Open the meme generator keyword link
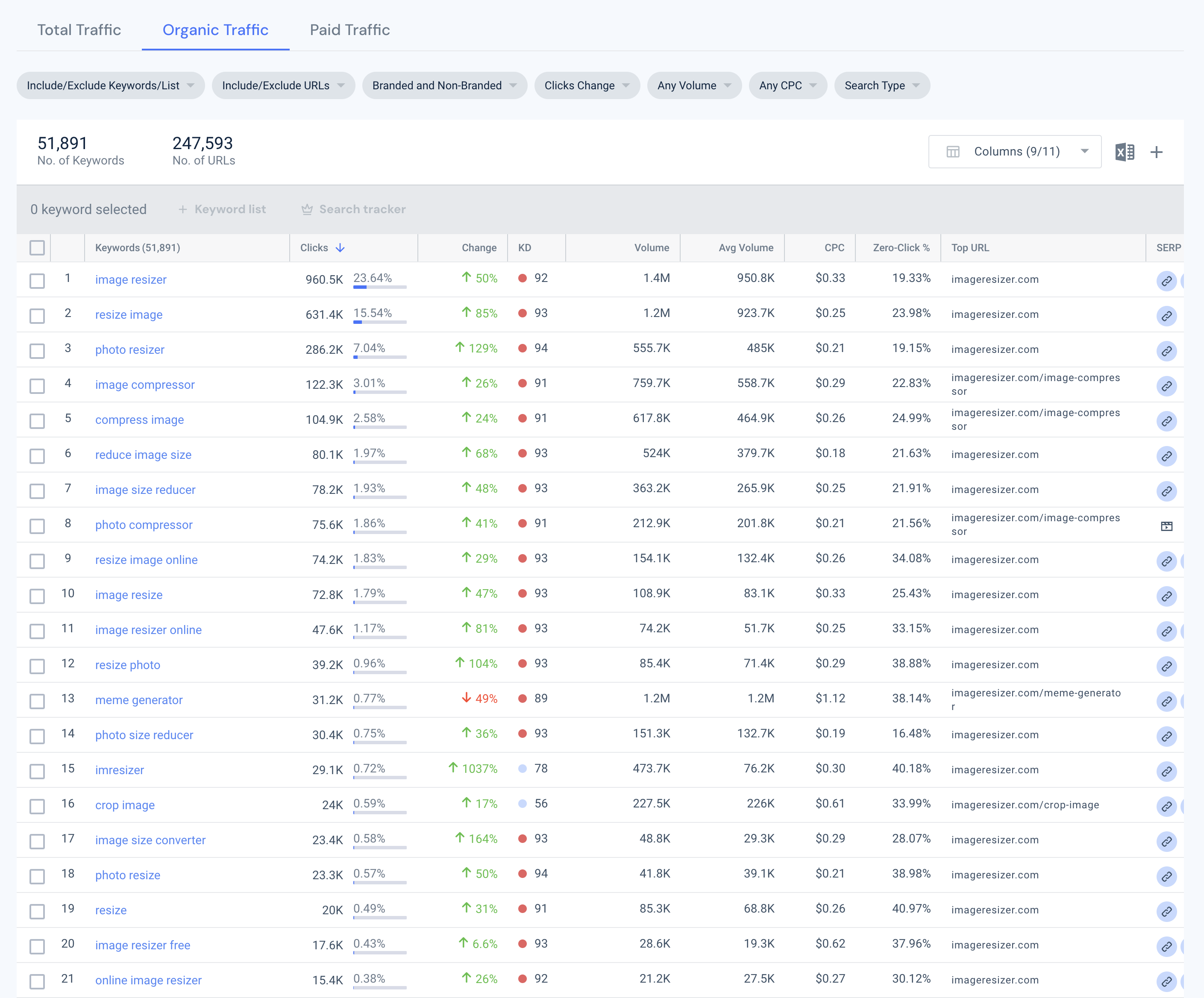Image resolution: width=1204 pixels, height=998 pixels. (139, 700)
